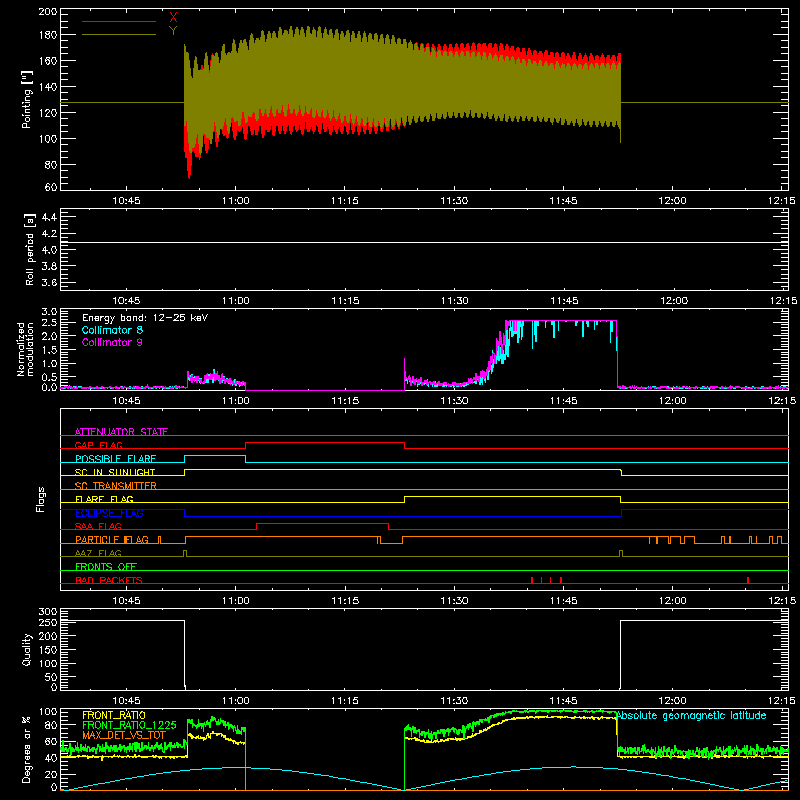The image size is (800, 800).
Task: Click the 11:15 time label under Pointing plot
Action: coord(345,201)
